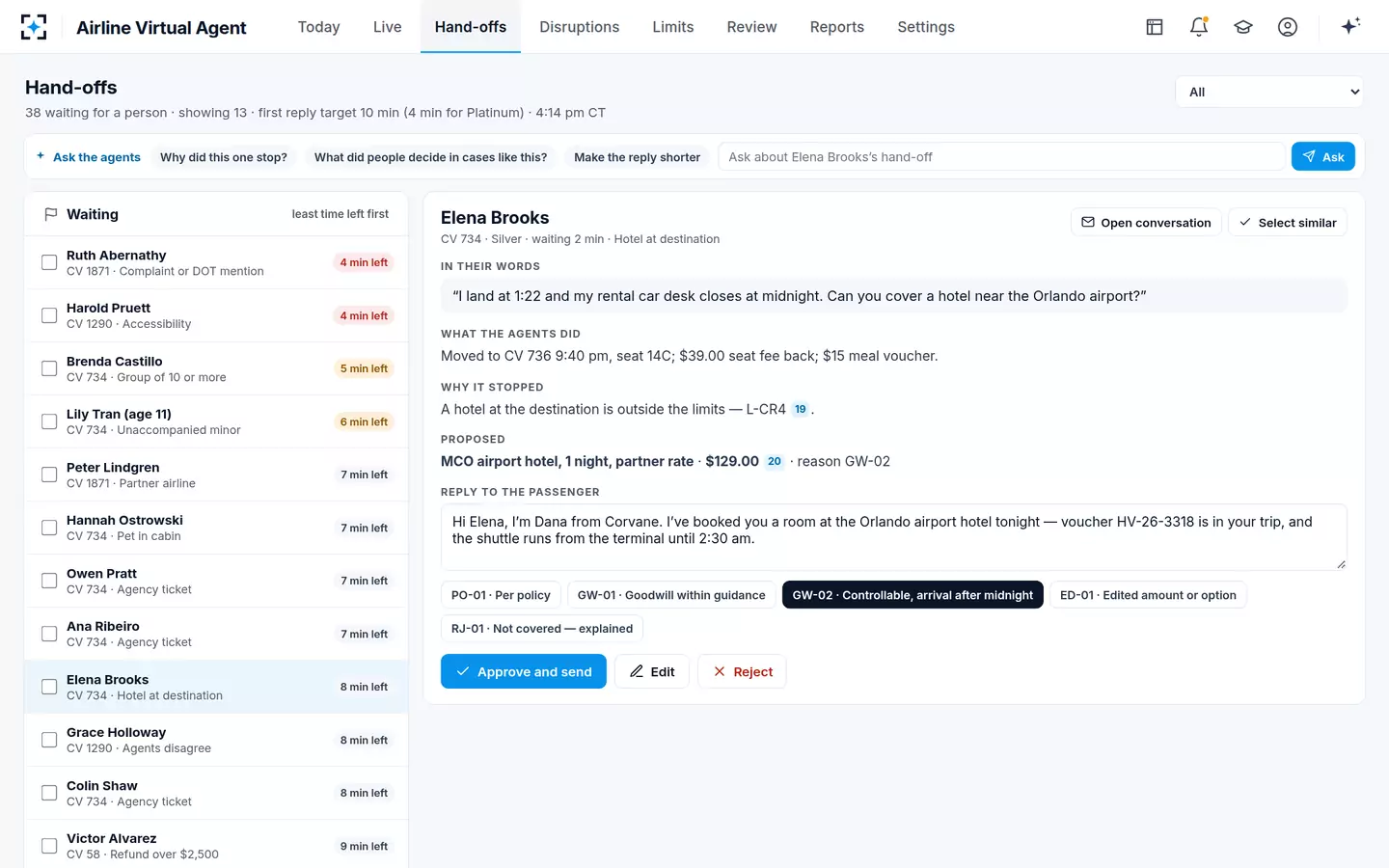Click the Airline Virtual Agent logo icon
This screenshot has height=868, width=1389.
(34, 27)
